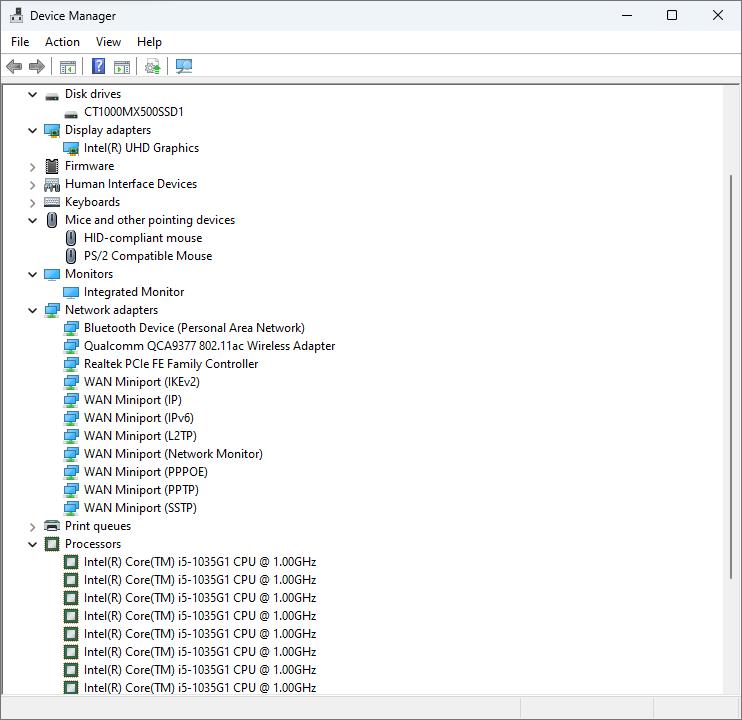Viewport: 742px width, 720px height.
Task: Open the Help menu
Action: (x=149, y=42)
